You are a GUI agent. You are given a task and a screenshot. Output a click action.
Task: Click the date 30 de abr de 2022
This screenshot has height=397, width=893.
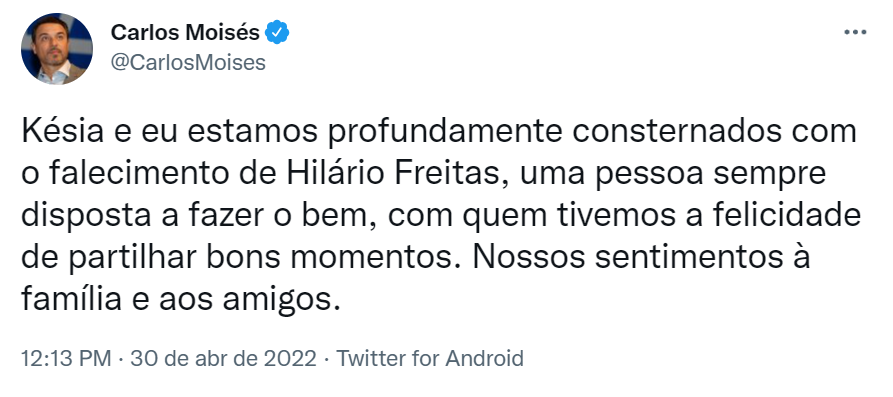(x=223, y=359)
